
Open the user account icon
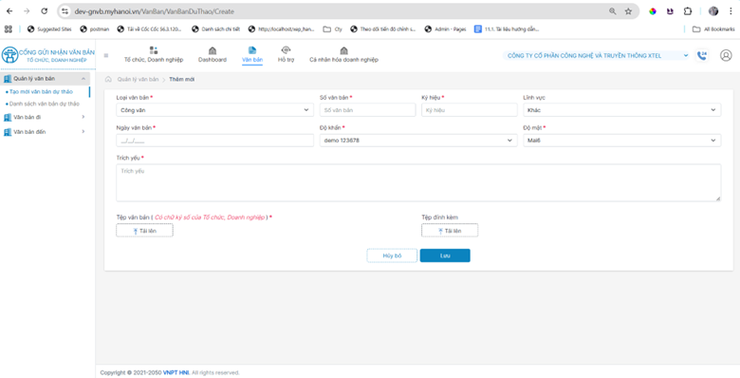click(x=725, y=56)
